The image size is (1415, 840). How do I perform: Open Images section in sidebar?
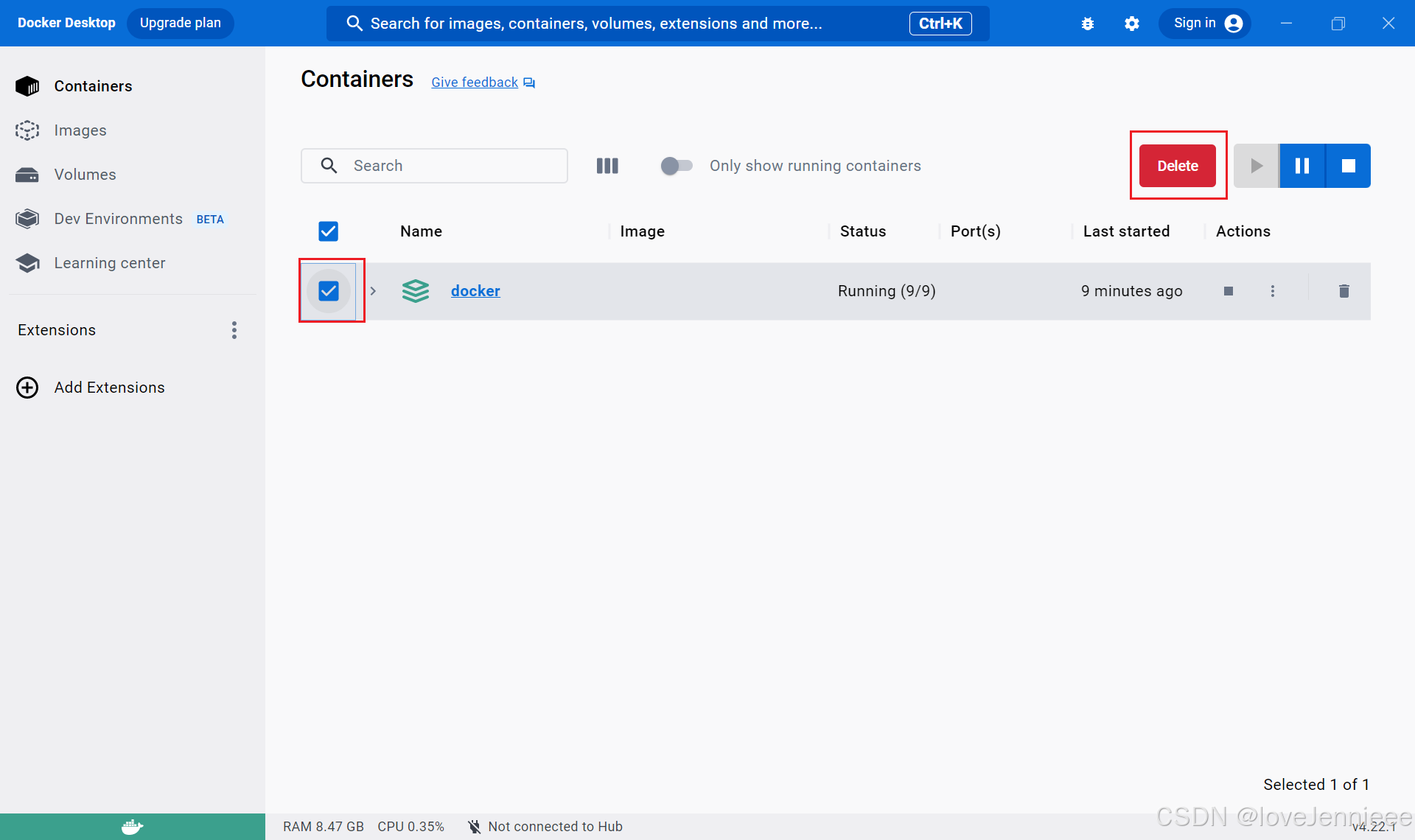(x=80, y=130)
